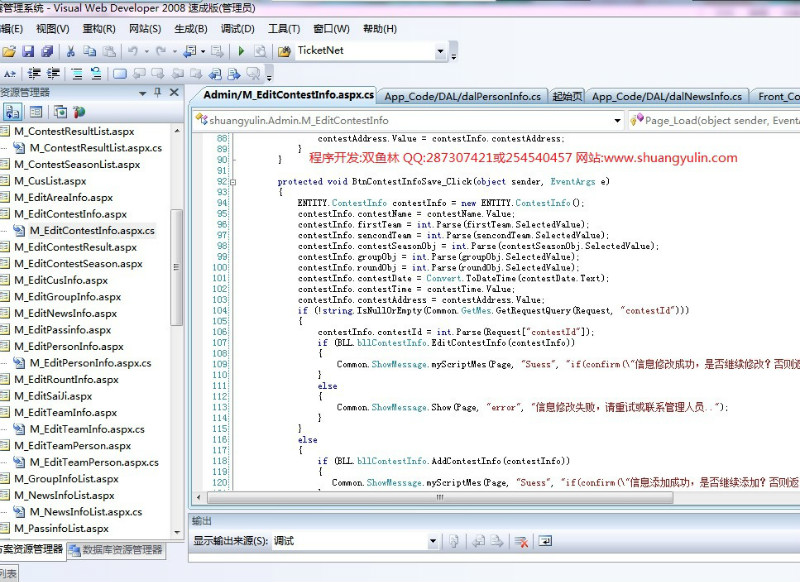Click Solution Explorer scroll up arrow

click(x=177, y=131)
